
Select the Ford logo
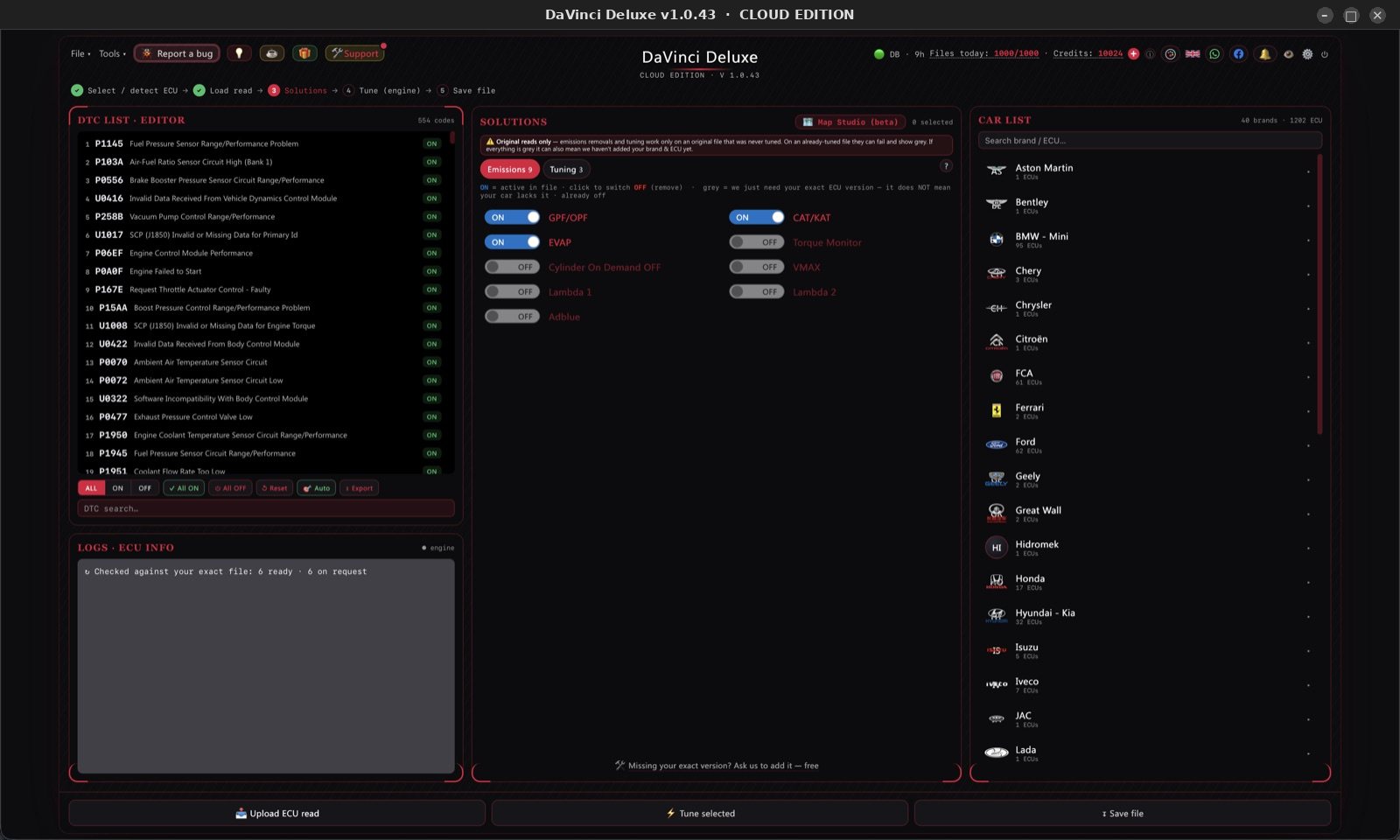996,444
